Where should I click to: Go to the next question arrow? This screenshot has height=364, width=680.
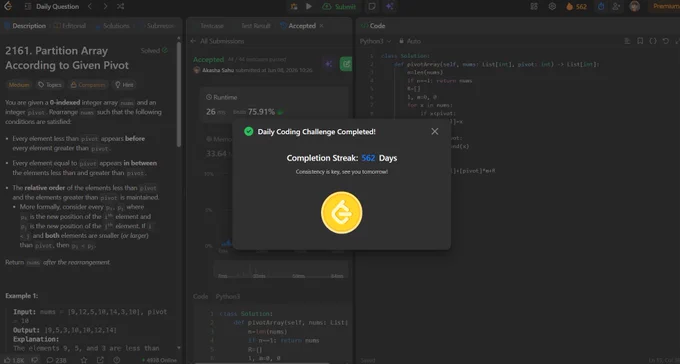pyautogui.click(x=105, y=7)
